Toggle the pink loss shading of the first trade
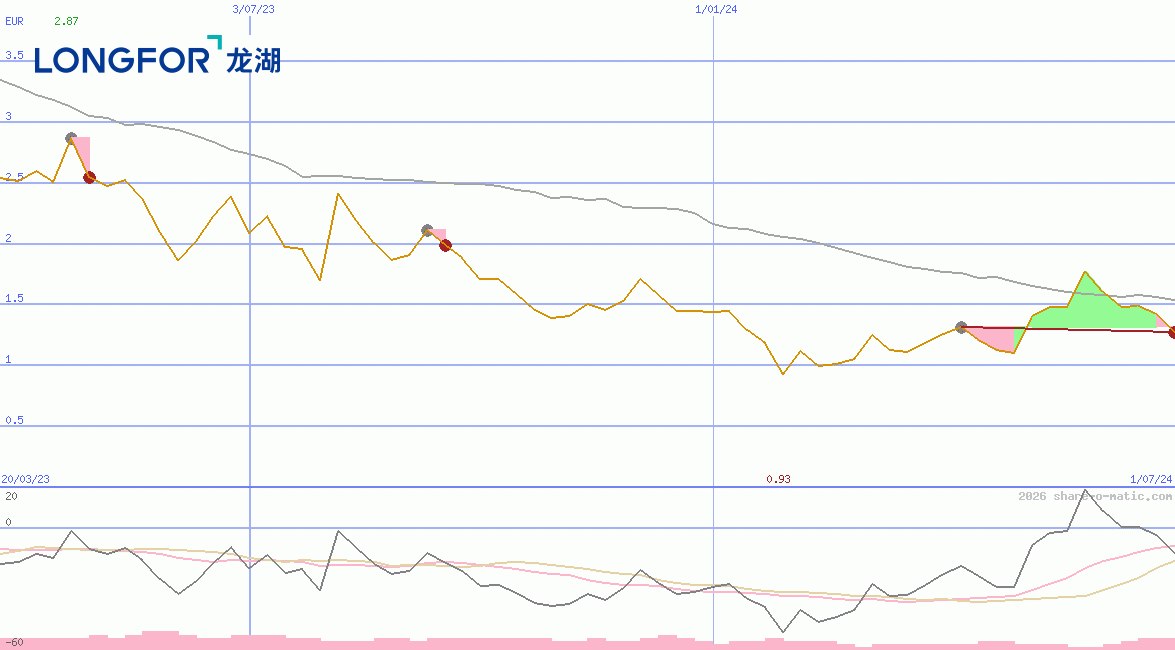The width and height of the screenshot is (1175, 650). (x=84, y=150)
